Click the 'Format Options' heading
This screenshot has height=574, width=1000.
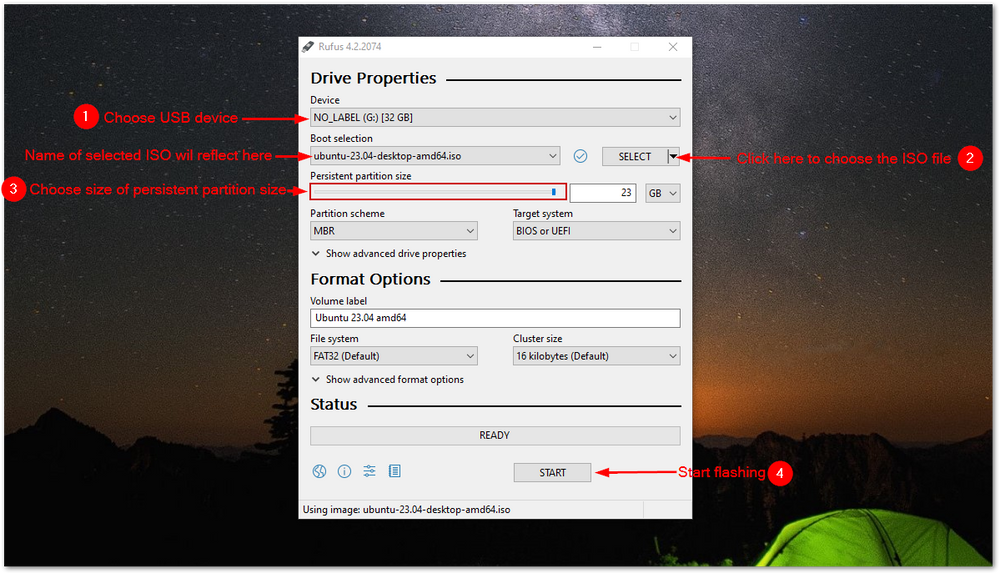pos(371,279)
